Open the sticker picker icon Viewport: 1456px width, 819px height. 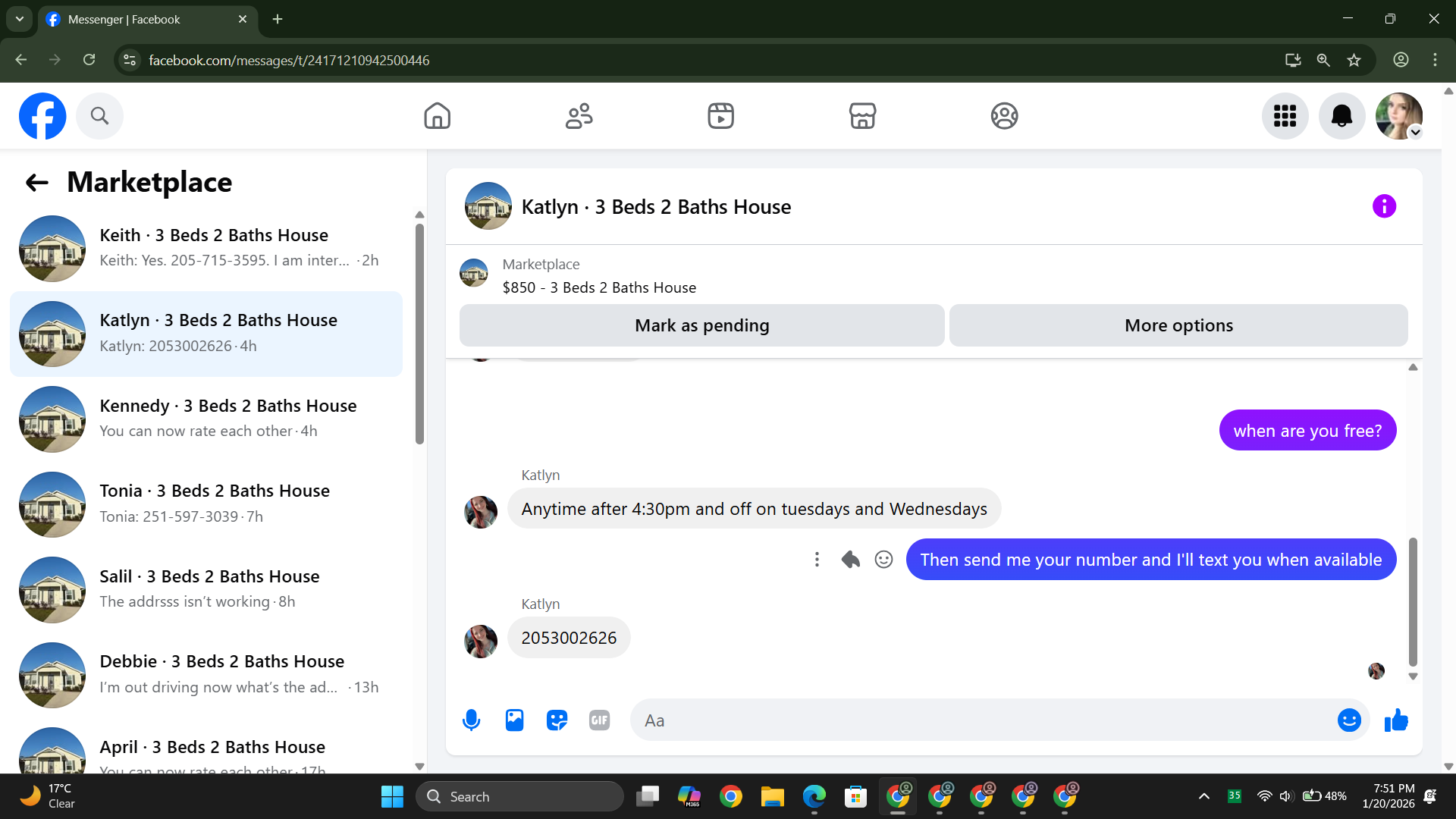tap(557, 720)
